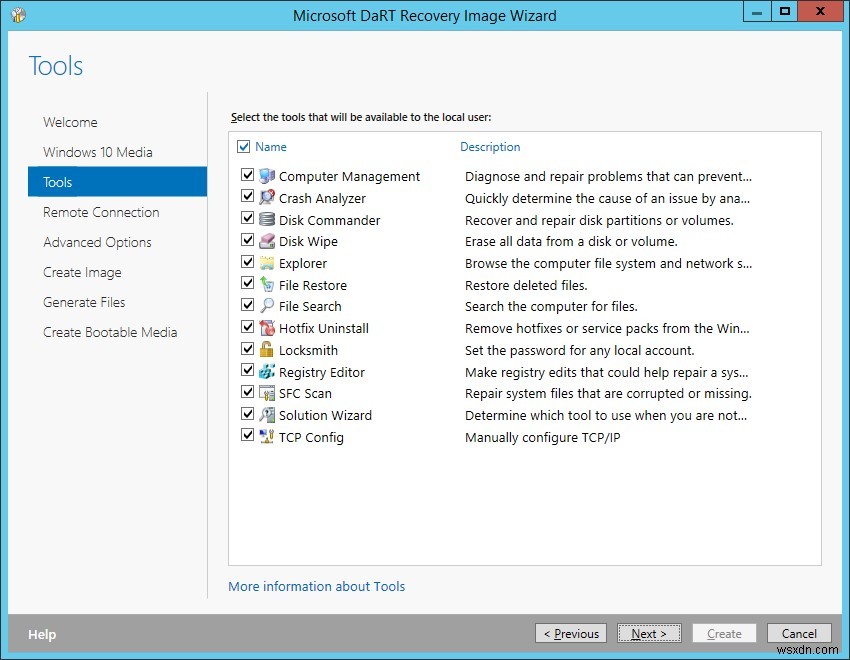Screen dimensions: 850x660
Task: Open the Create Image step
Action: click(x=82, y=272)
